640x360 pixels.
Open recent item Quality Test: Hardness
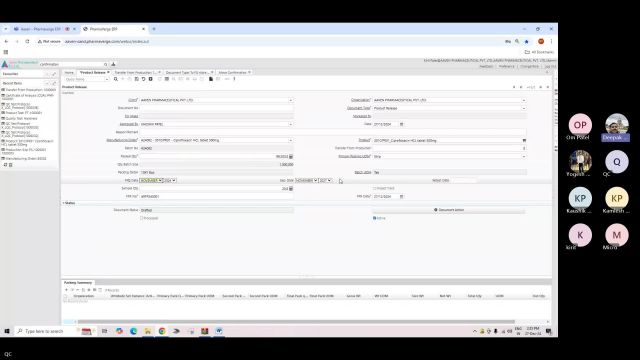pos(20,118)
